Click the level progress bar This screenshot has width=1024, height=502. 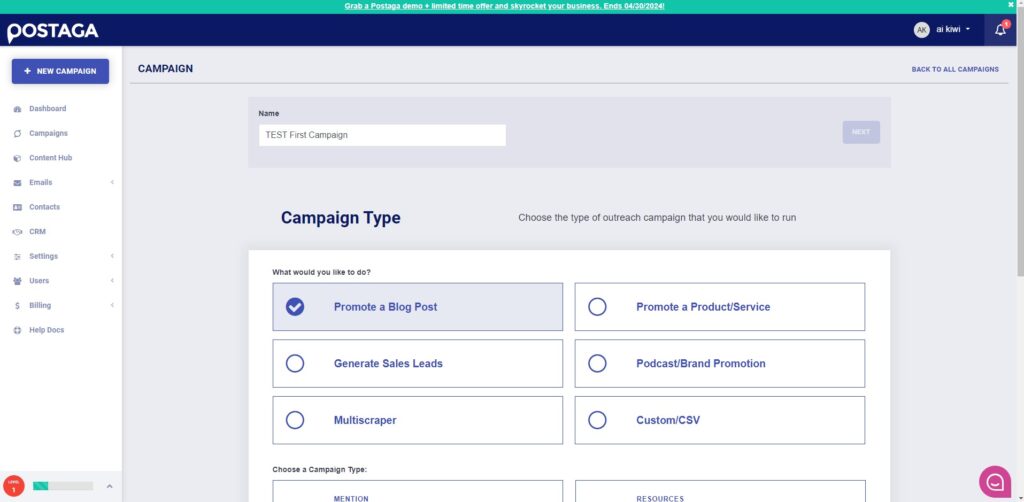tap(63, 486)
